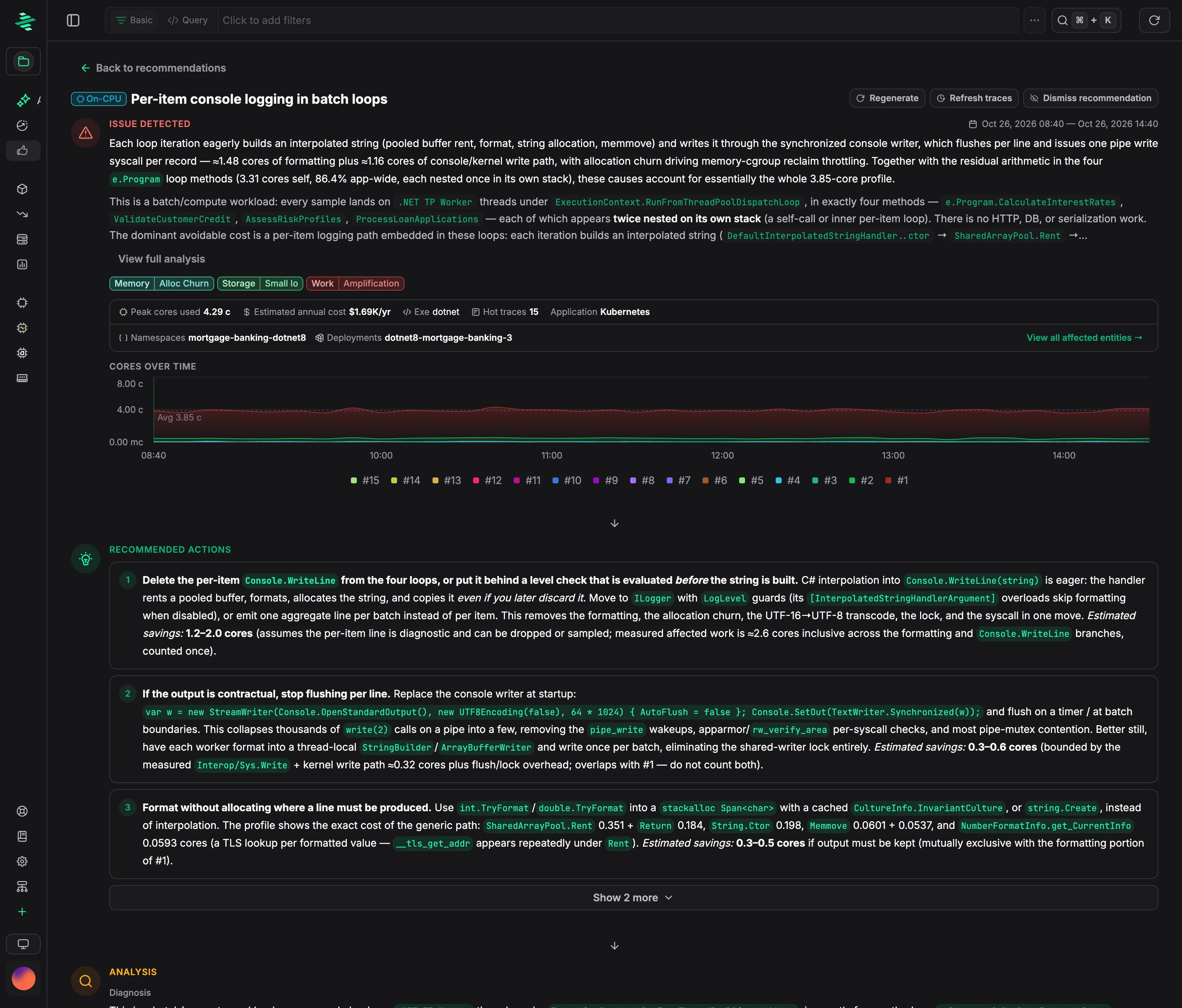This screenshot has height=1008, width=1182.
Task: Click Refresh traces button
Action: coord(974,98)
